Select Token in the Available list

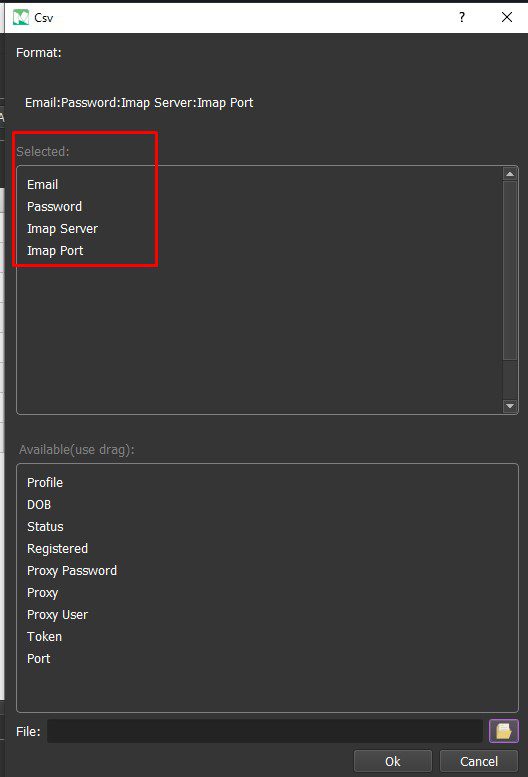(45, 636)
